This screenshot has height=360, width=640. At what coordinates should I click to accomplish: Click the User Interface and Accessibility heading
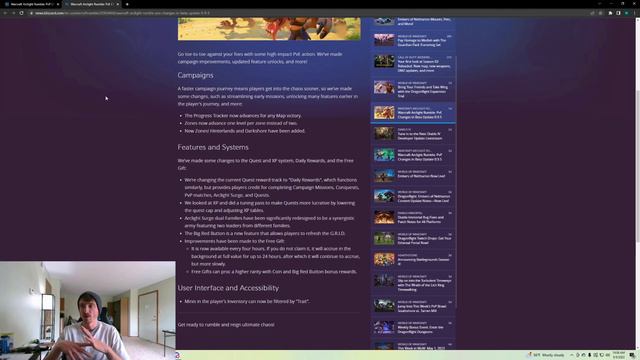click(x=228, y=288)
